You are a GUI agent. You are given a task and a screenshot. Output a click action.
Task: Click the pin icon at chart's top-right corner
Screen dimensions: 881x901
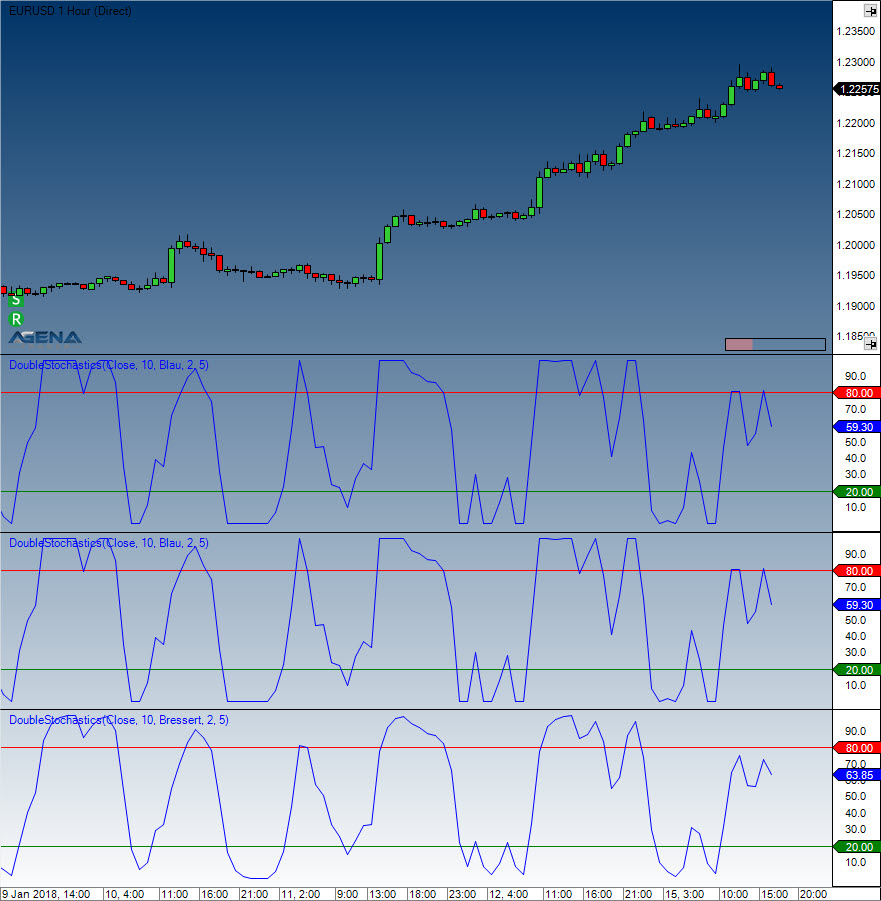pyautogui.click(x=870, y=10)
